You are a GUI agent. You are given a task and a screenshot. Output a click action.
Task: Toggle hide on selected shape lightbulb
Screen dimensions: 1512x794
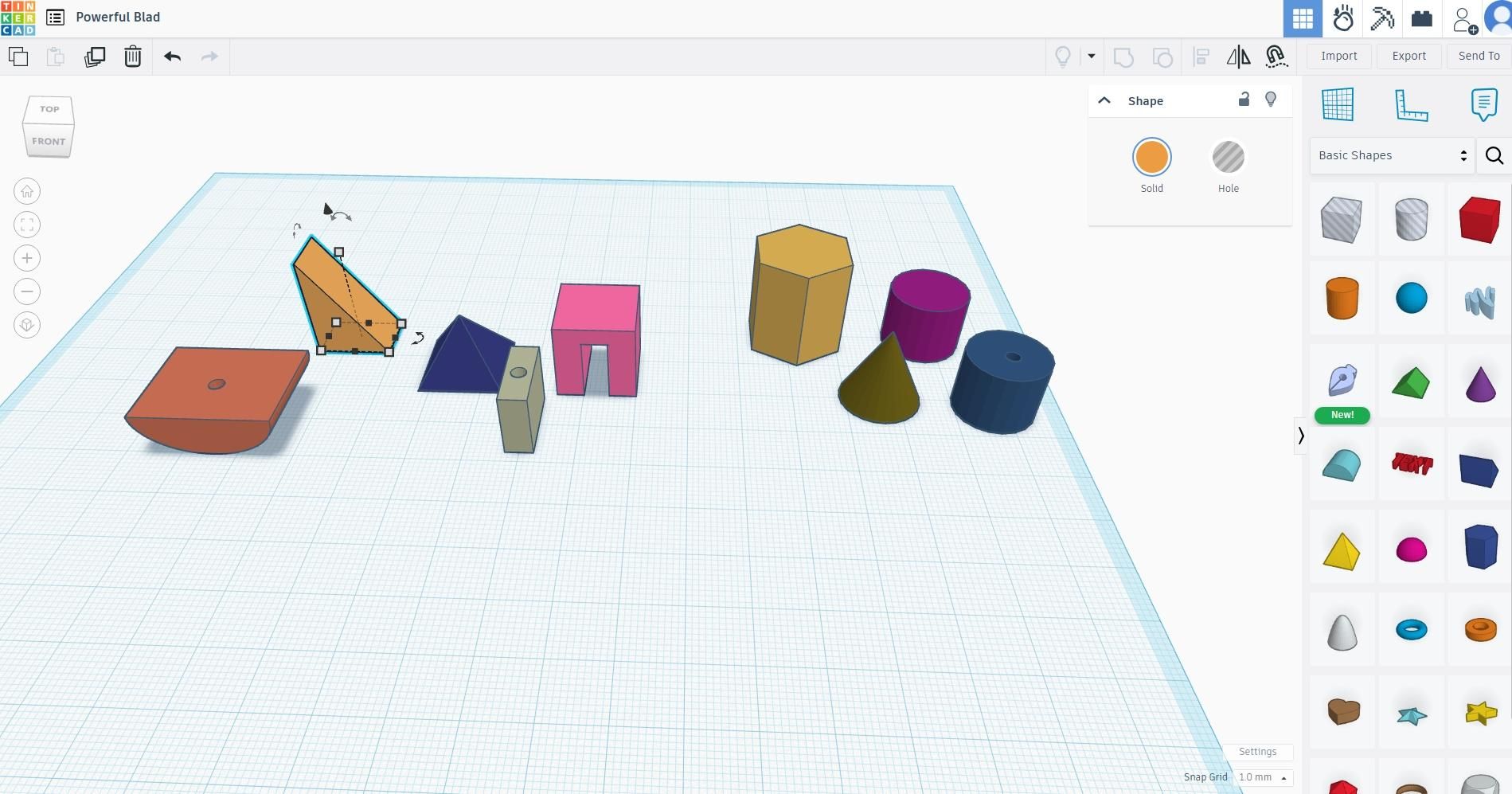point(1271,99)
